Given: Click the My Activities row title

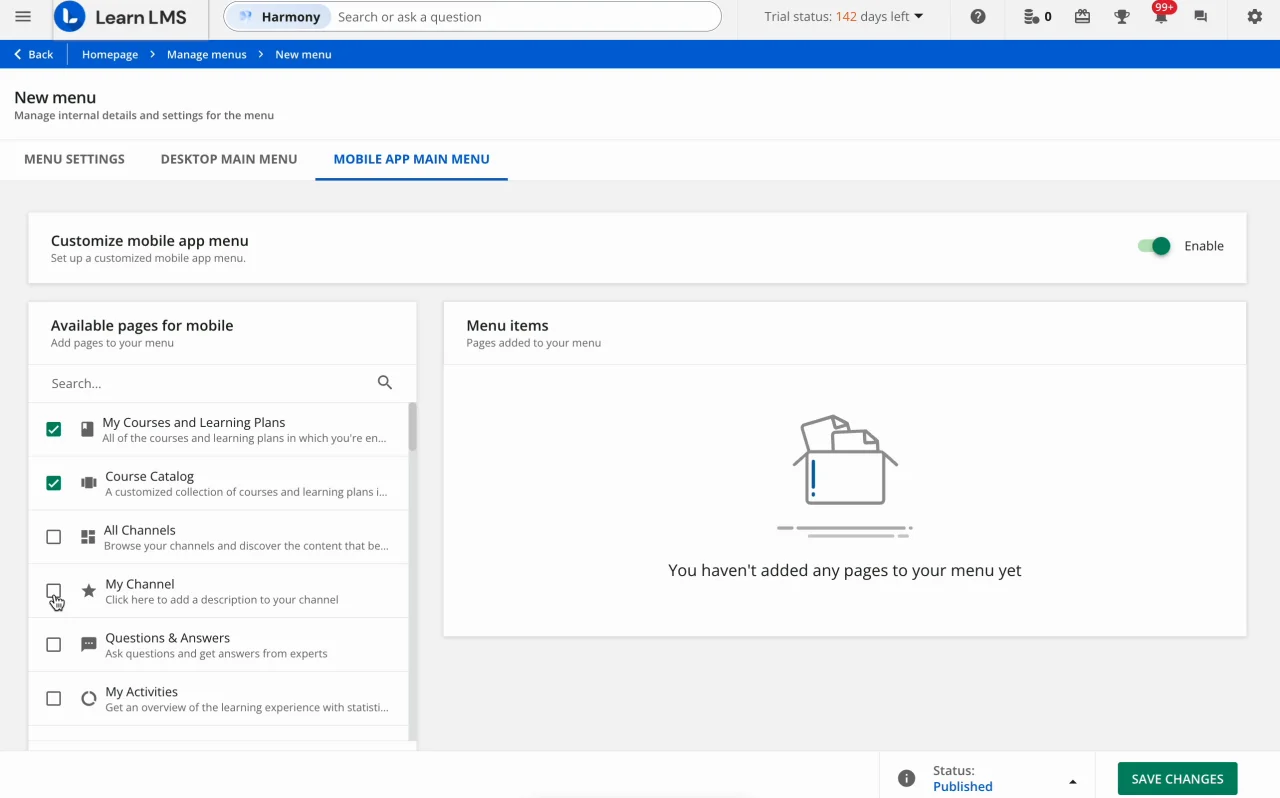Looking at the screenshot, I should (x=142, y=692).
